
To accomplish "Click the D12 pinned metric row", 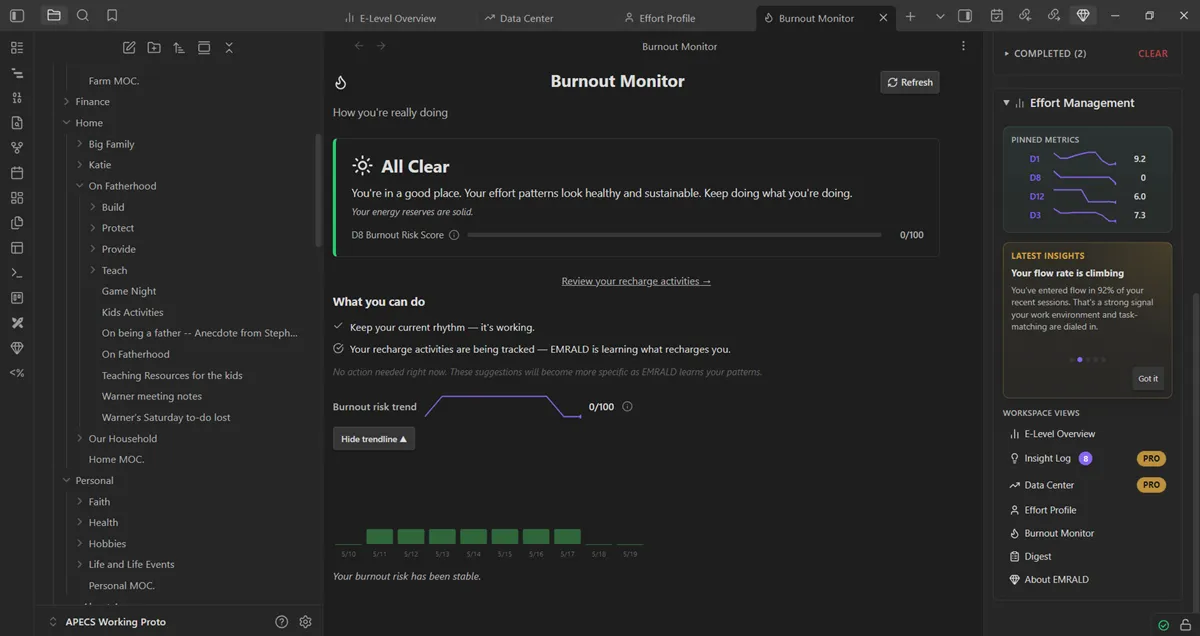I will click(1088, 197).
